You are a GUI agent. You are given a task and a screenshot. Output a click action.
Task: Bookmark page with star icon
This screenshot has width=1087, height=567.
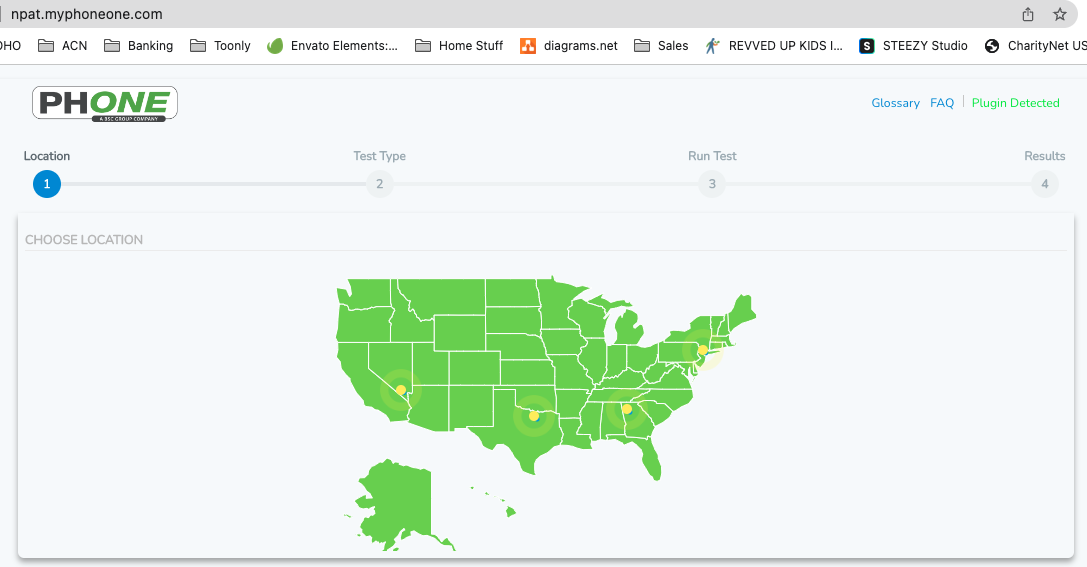(x=1060, y=15)
